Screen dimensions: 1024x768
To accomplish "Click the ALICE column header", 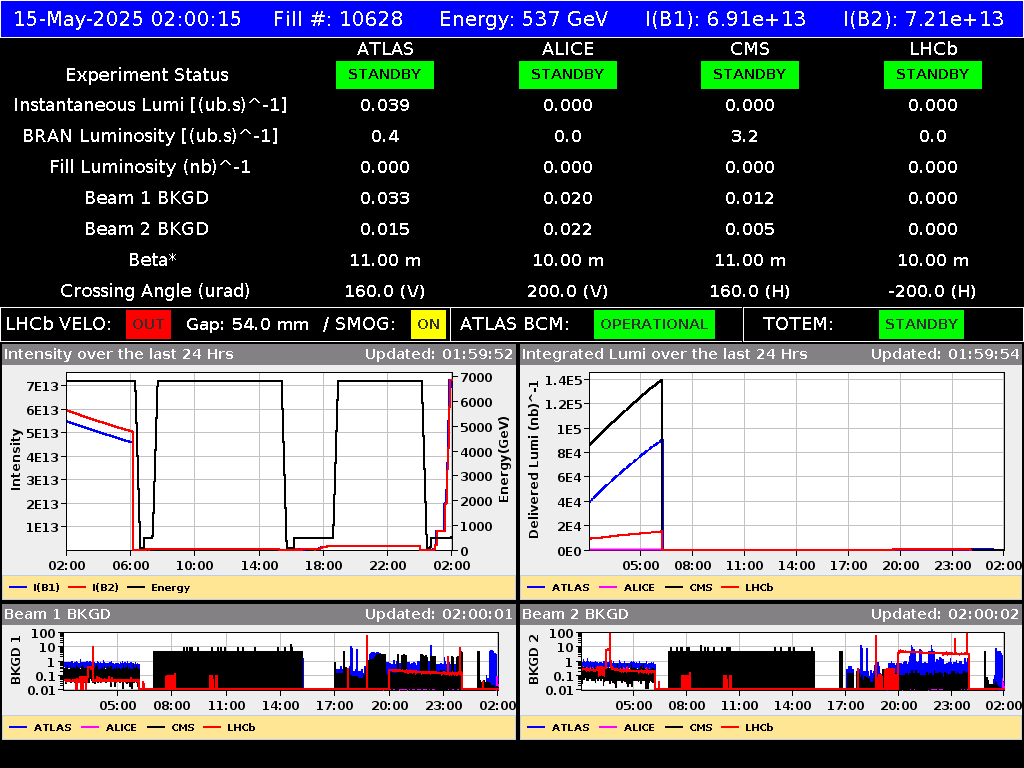I will tap(568, 49).
